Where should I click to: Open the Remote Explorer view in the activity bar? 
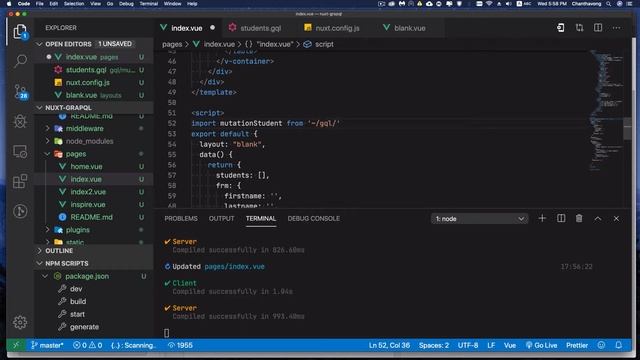tap(20, 151)
